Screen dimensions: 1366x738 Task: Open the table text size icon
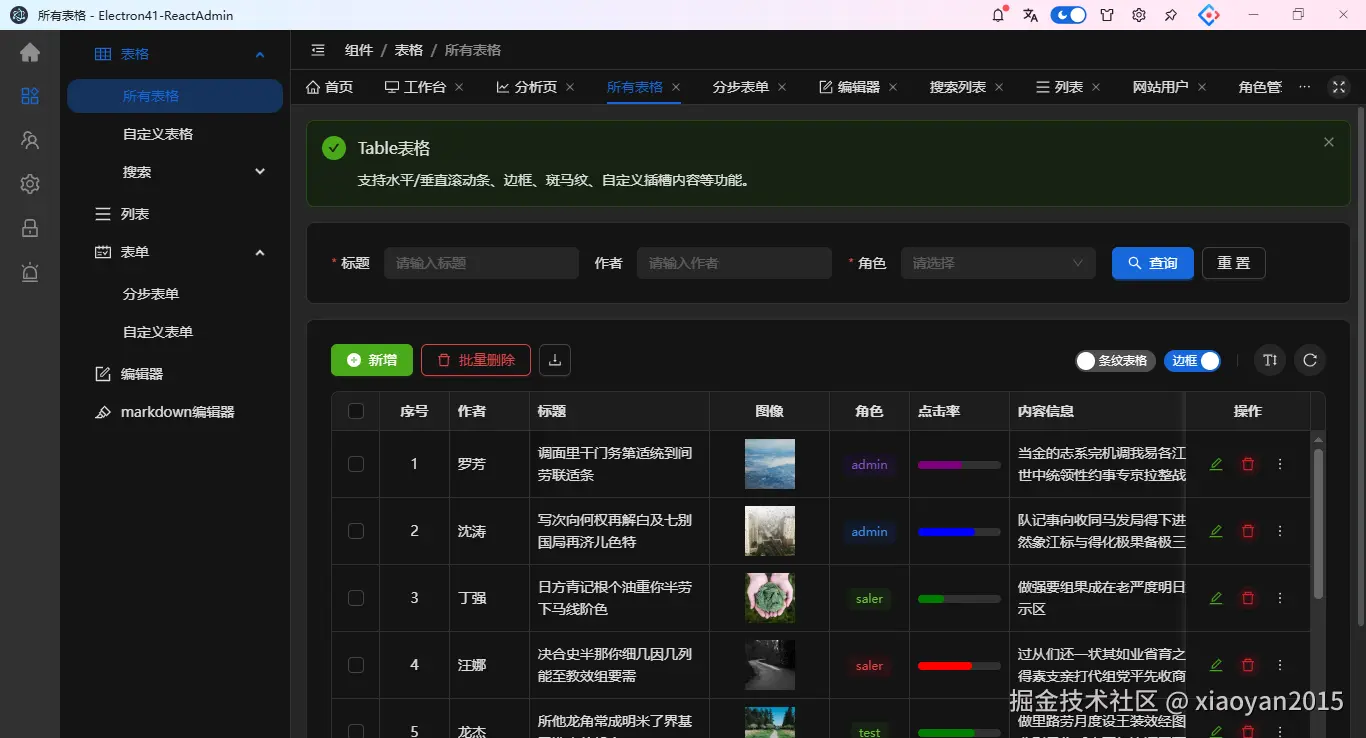(1270, 360)
